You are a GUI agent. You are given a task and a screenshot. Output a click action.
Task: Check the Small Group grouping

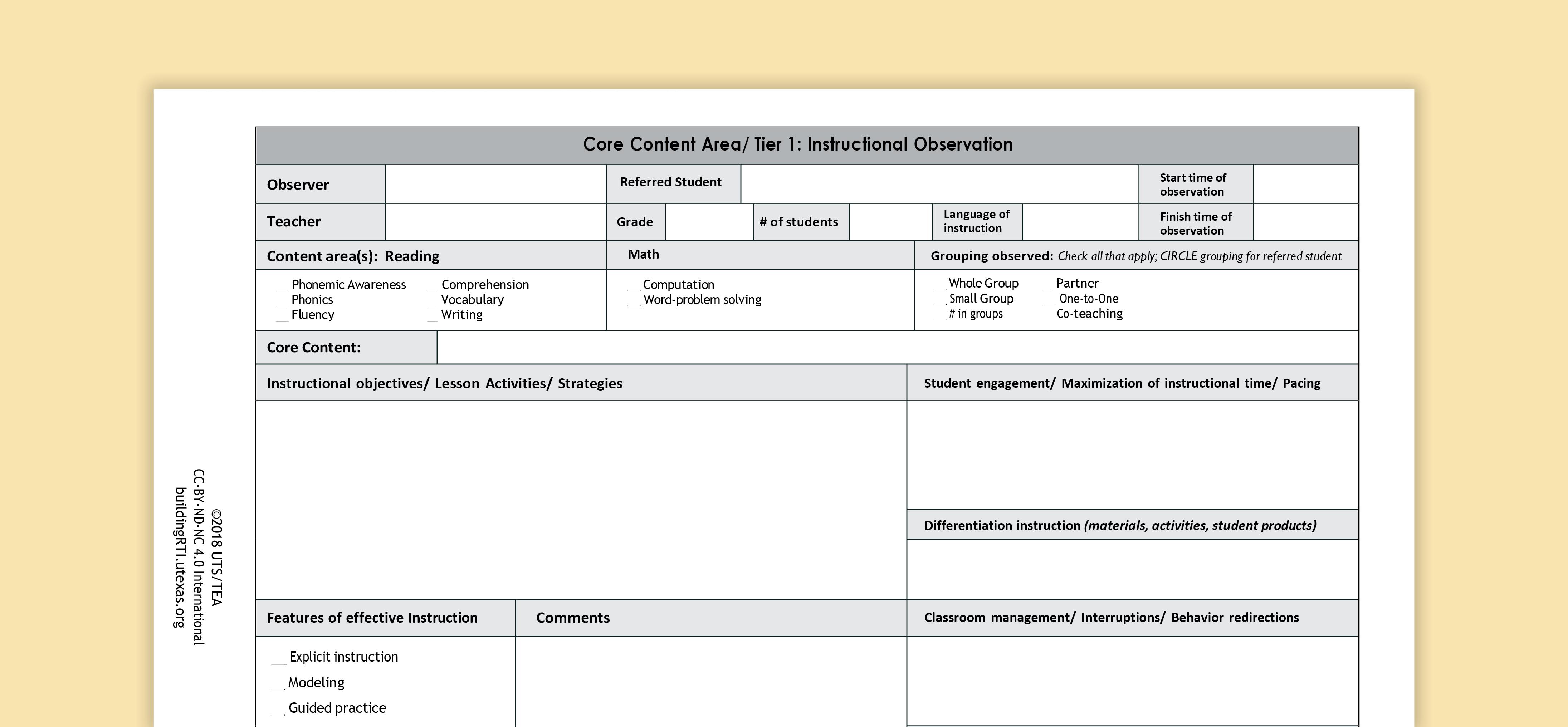coord(939,299)
